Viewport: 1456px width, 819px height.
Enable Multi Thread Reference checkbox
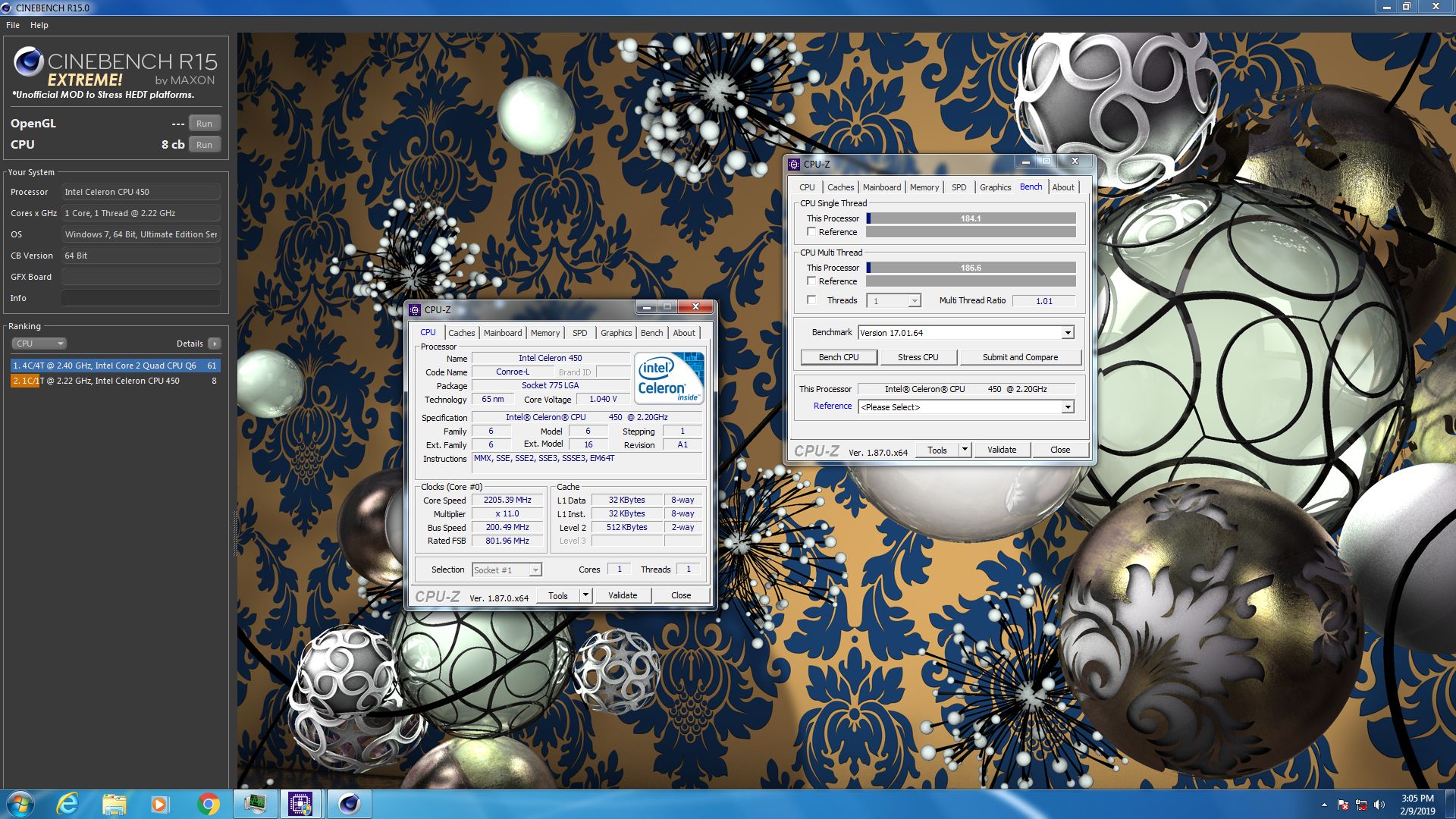811,281
